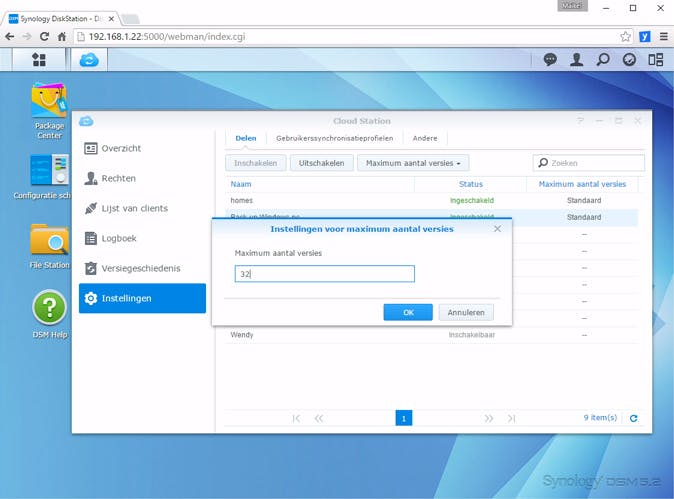Click the browser back arrow
Viewport: 674px width, 499px height.
pyautogui.click(x=9, y=37)
